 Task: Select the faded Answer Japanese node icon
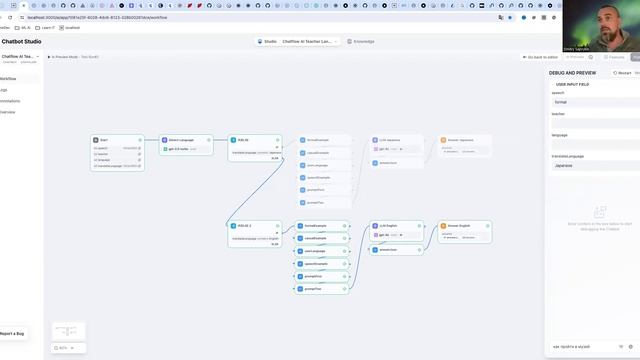(x=443, y=140)
